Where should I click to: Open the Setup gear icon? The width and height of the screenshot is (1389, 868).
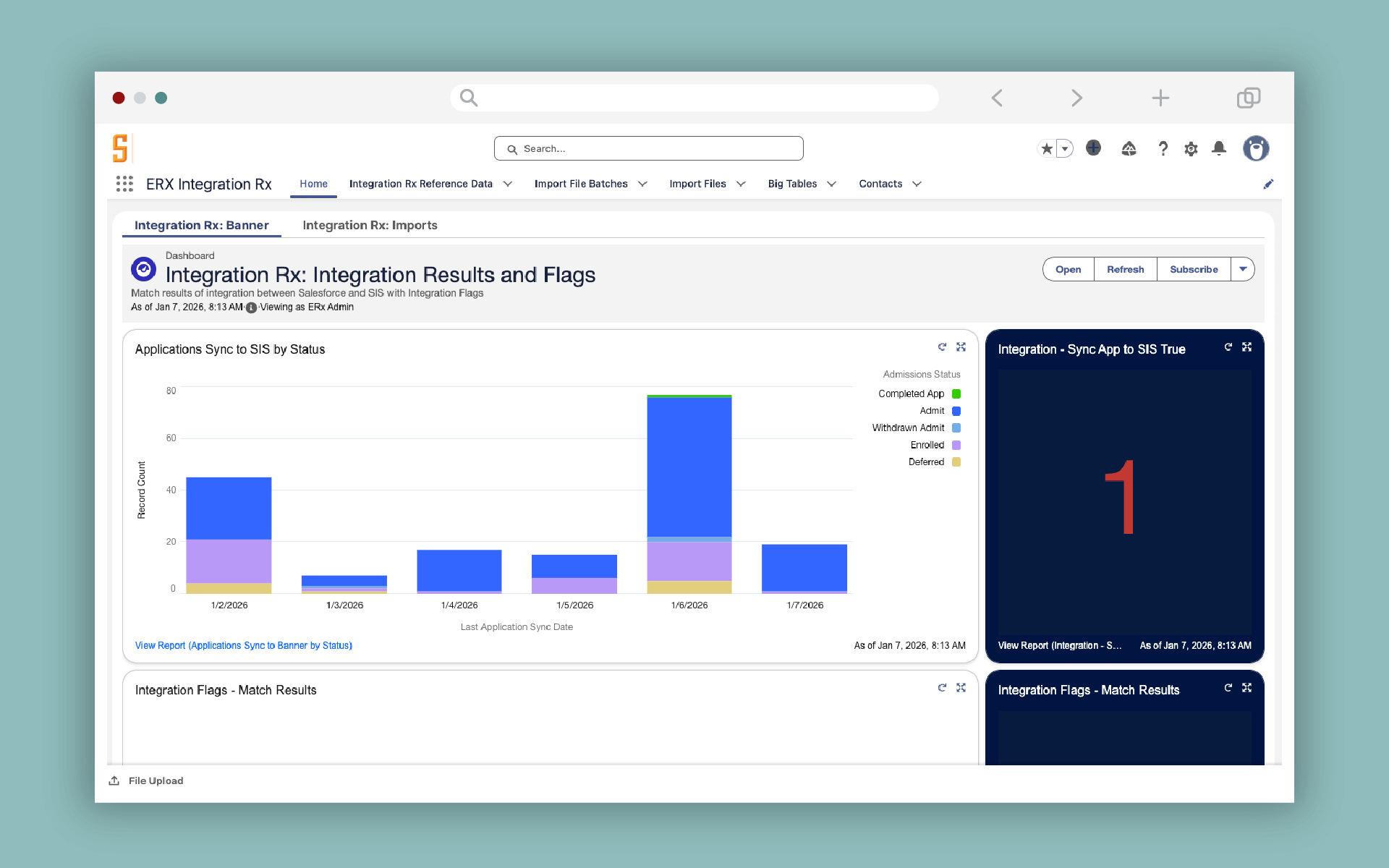[1191, 149]
